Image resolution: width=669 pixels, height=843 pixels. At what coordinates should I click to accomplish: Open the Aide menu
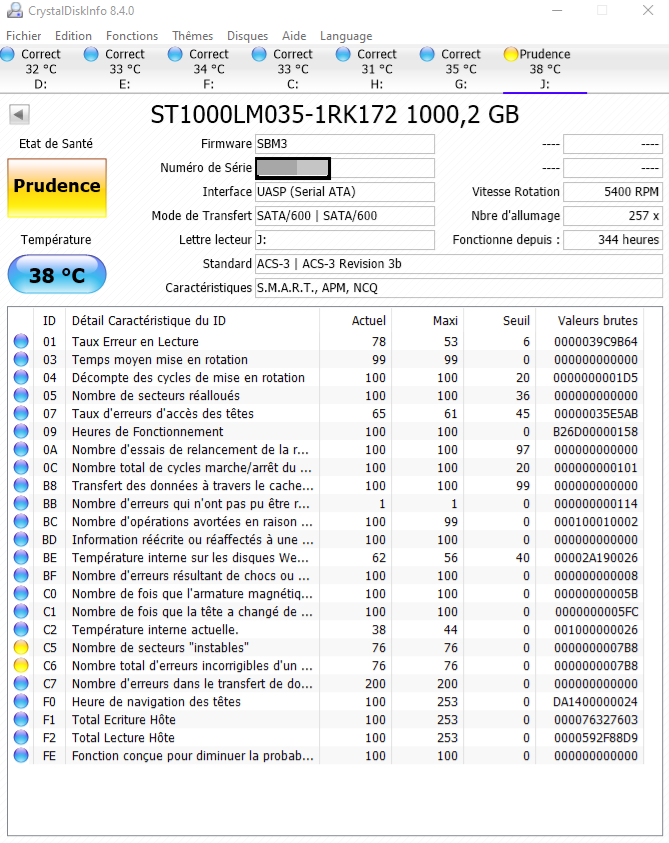[x=294, y=36]
